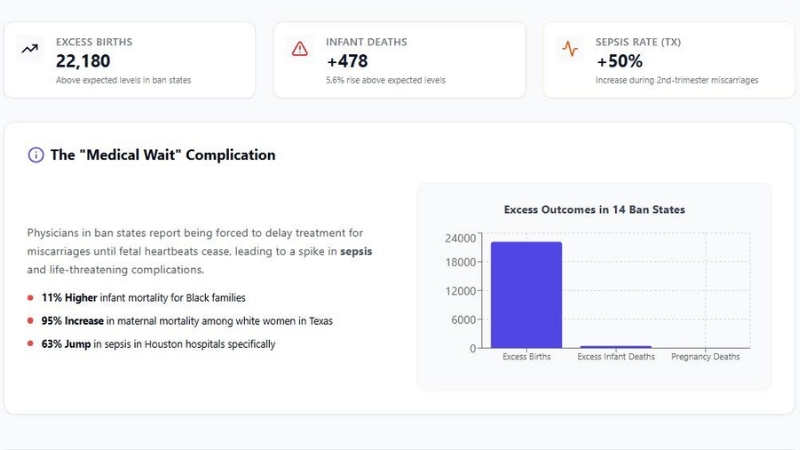Click the red warning triangle icon
The image size is (800, 450).
click(x=300, y=48)
